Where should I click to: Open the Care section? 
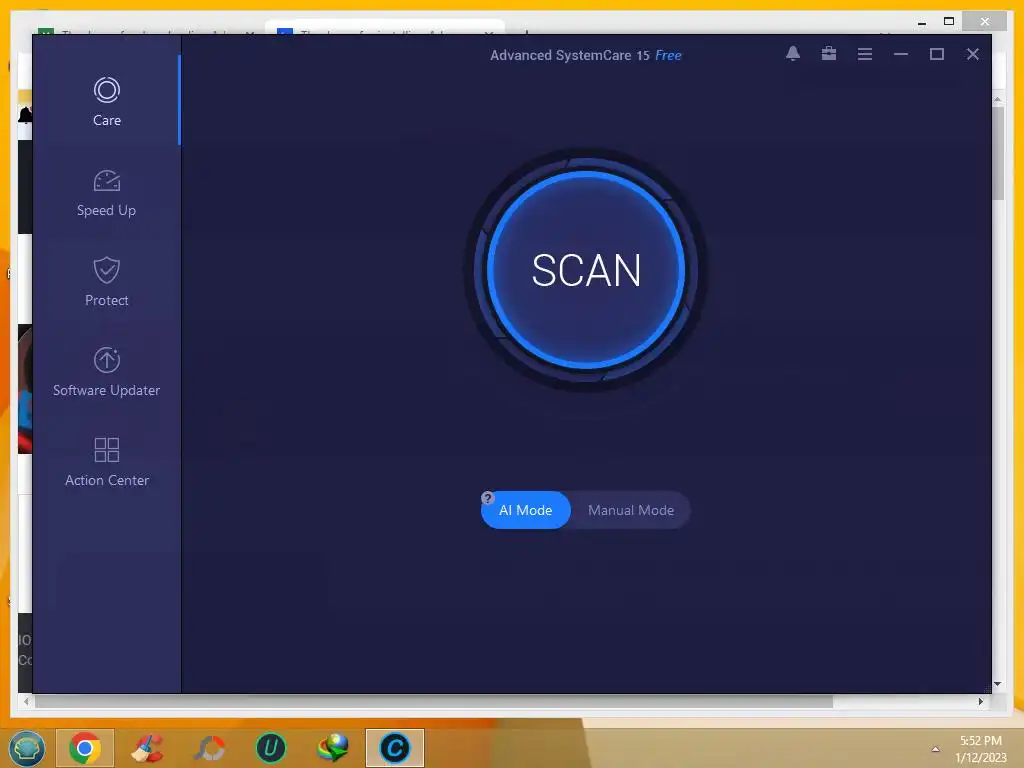point(106,102)
